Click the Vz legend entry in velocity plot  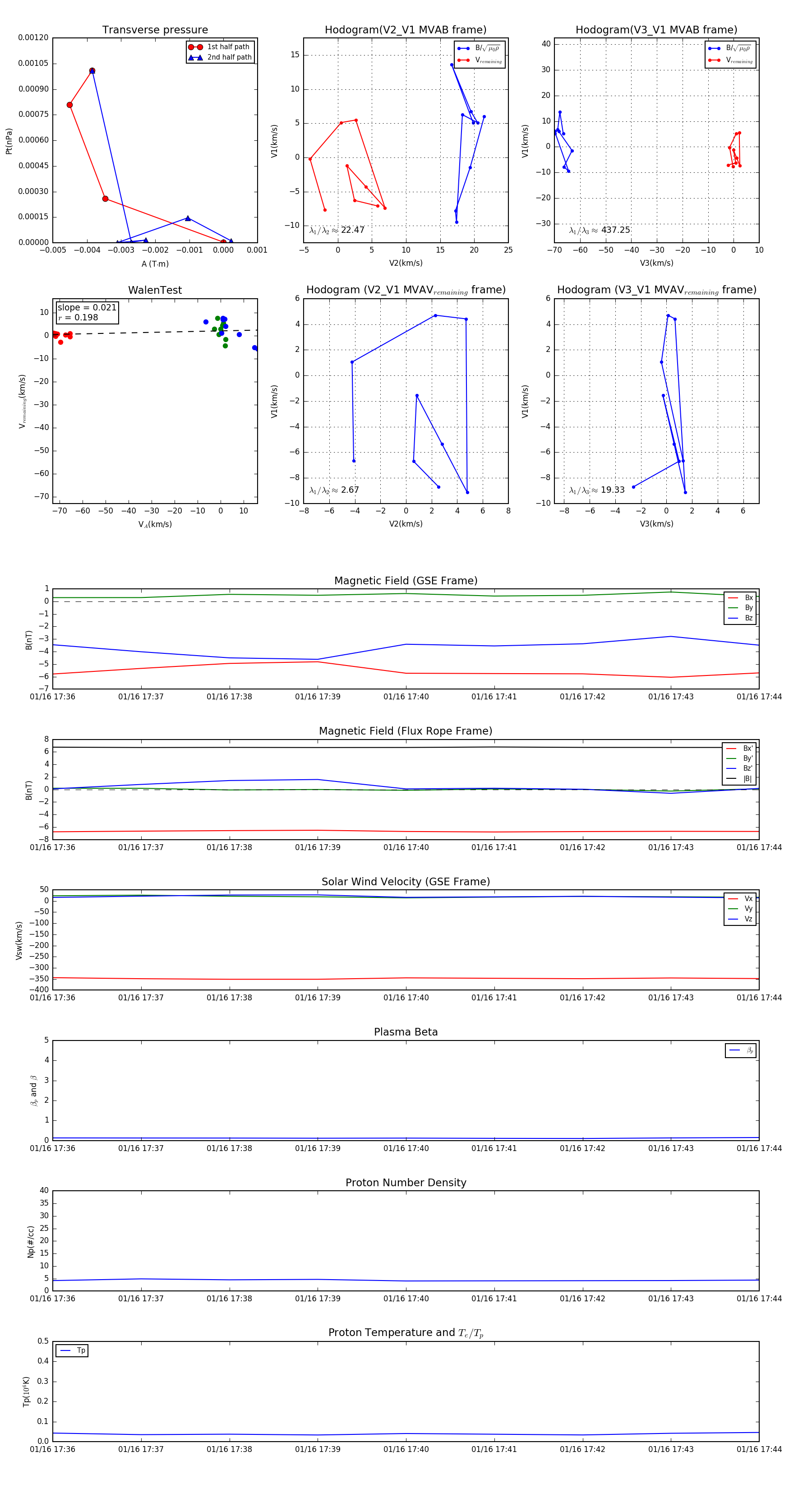click(x=741, y=919)
